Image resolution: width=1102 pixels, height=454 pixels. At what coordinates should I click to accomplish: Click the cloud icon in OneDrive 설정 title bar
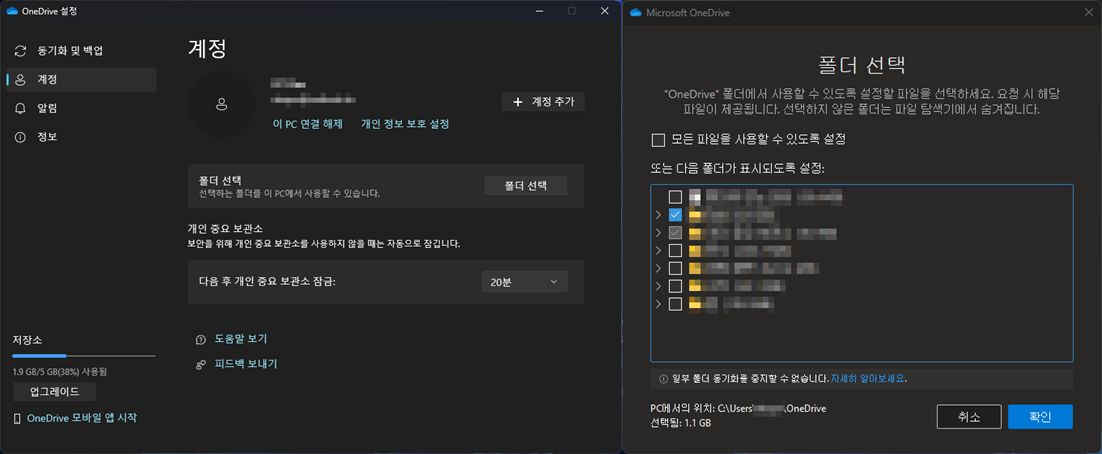[x=12, y=11]
